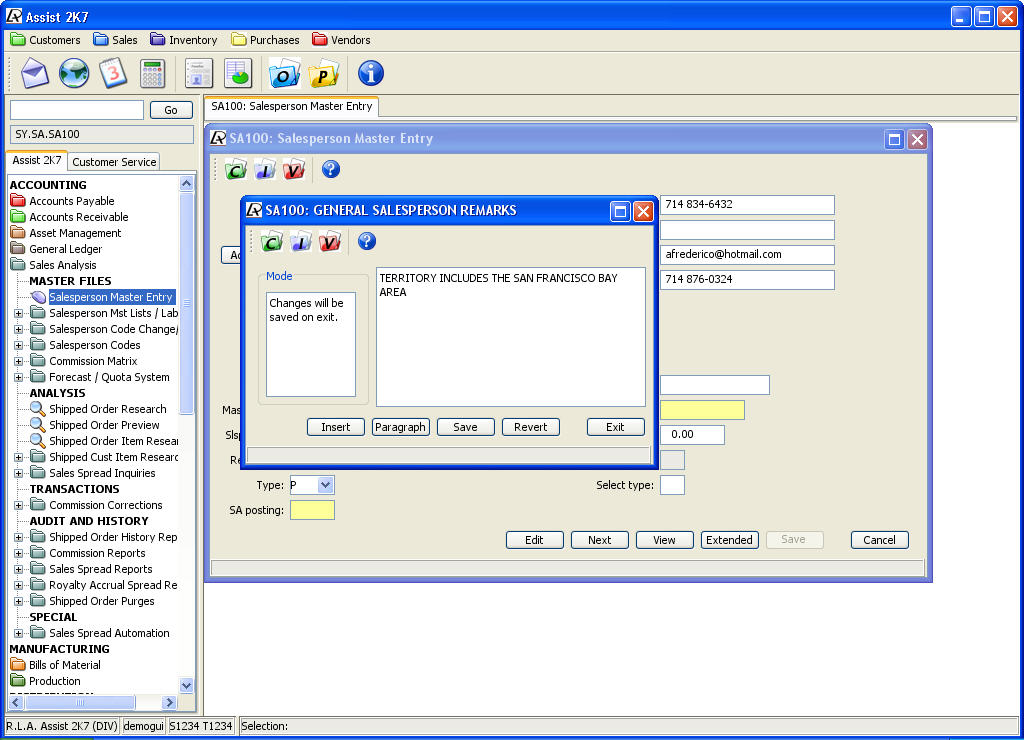Click the green 'C' icon in Remarks dialog

(271, 241)
